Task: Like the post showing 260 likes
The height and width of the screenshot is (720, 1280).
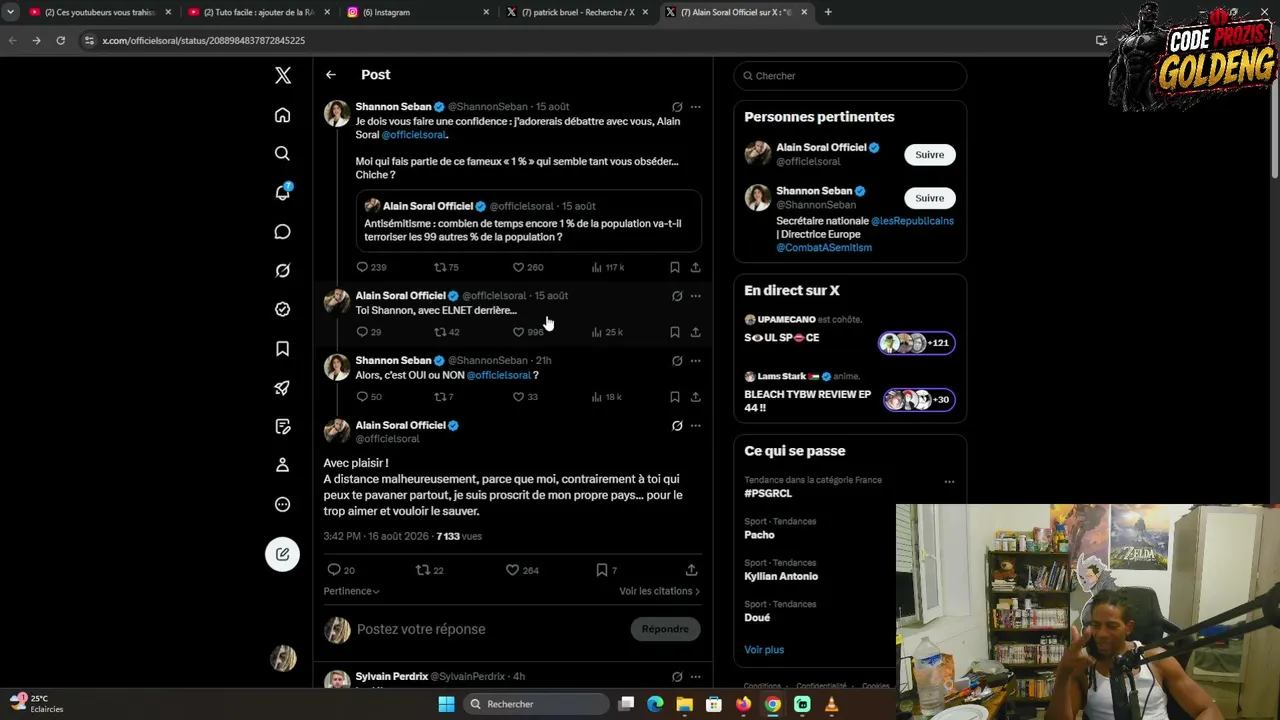Action: click(528, 267)
